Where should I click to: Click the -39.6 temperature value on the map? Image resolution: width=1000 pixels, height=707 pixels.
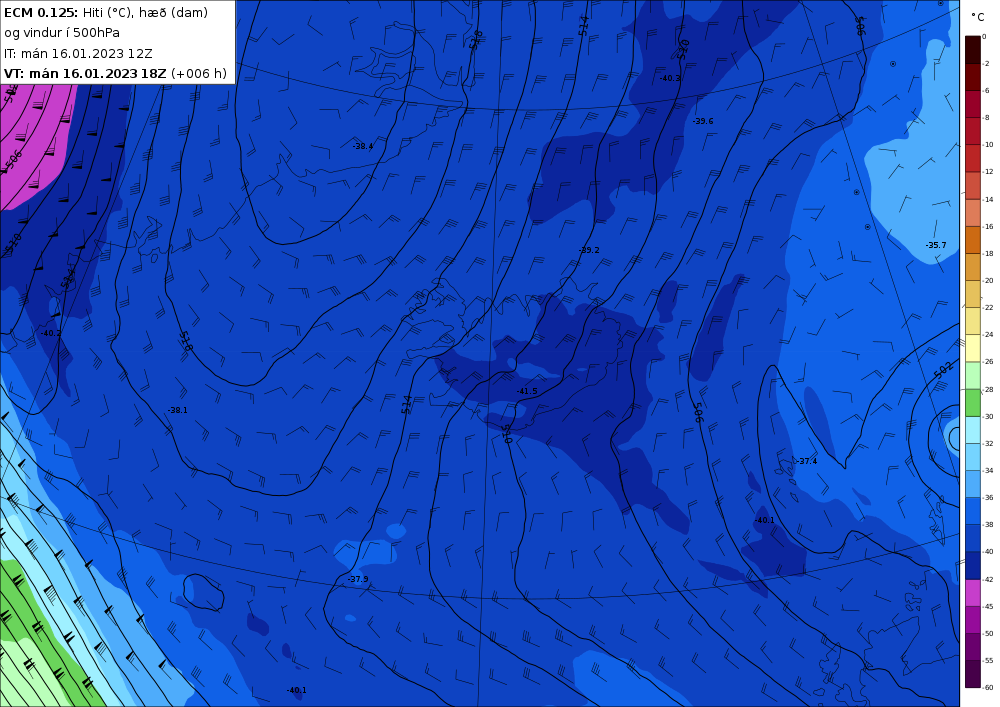tap(703, 121)
